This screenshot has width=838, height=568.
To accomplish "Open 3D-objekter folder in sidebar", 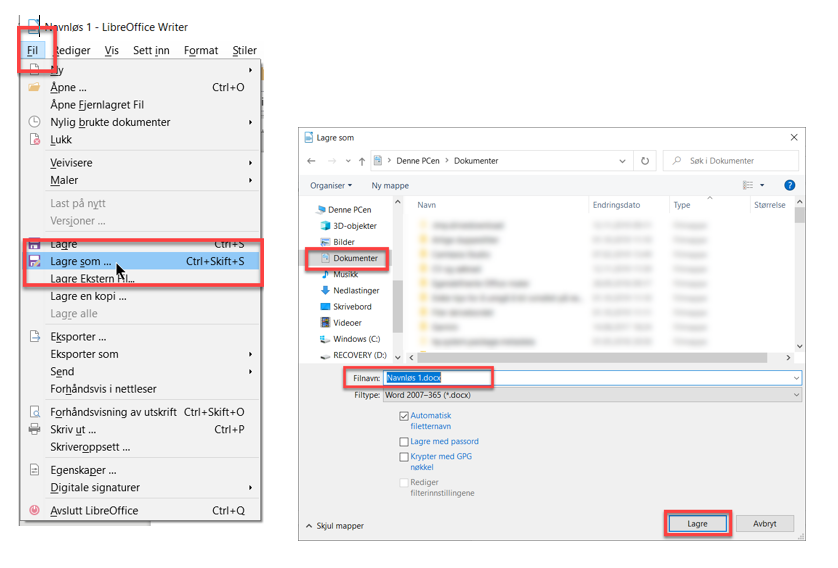I will tap(354, 226).
